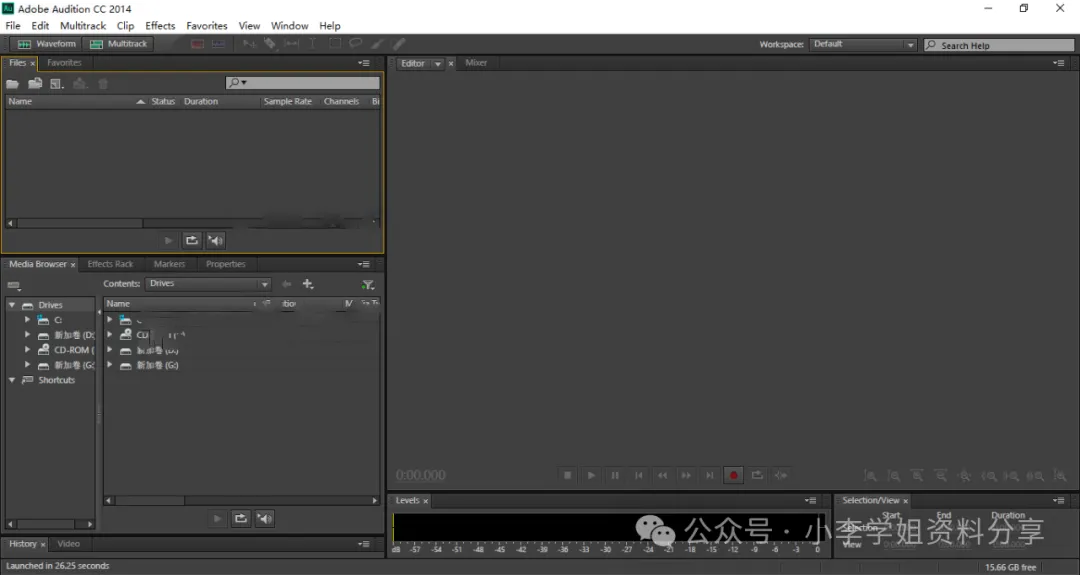Open the Levels panel options menu
Viewport: 1080px width, 575px height.
tap(811, 501)
